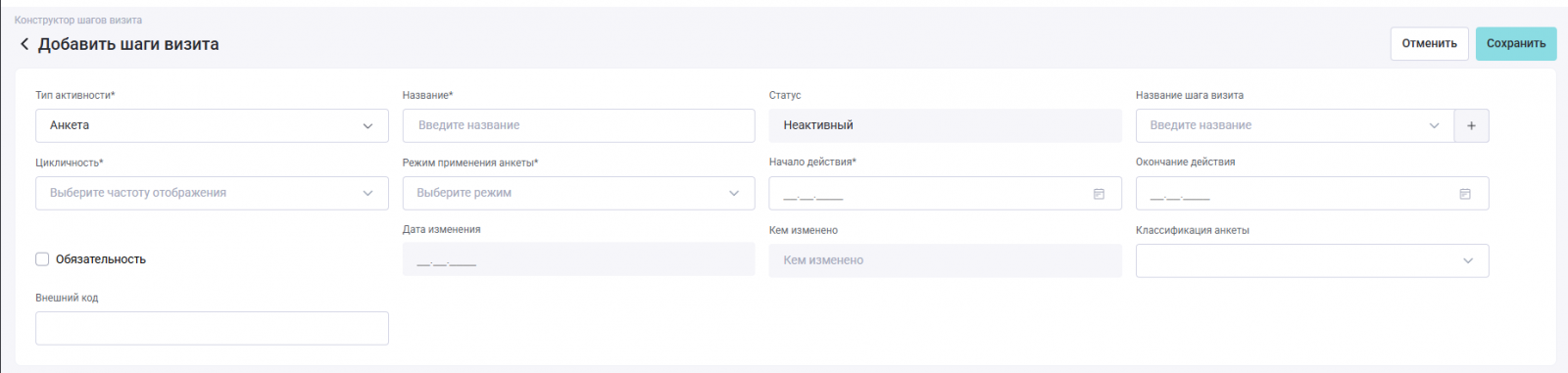Click chevron arrow in Название шага визита field
1568x373 pixels.
tap(1434, 125)
